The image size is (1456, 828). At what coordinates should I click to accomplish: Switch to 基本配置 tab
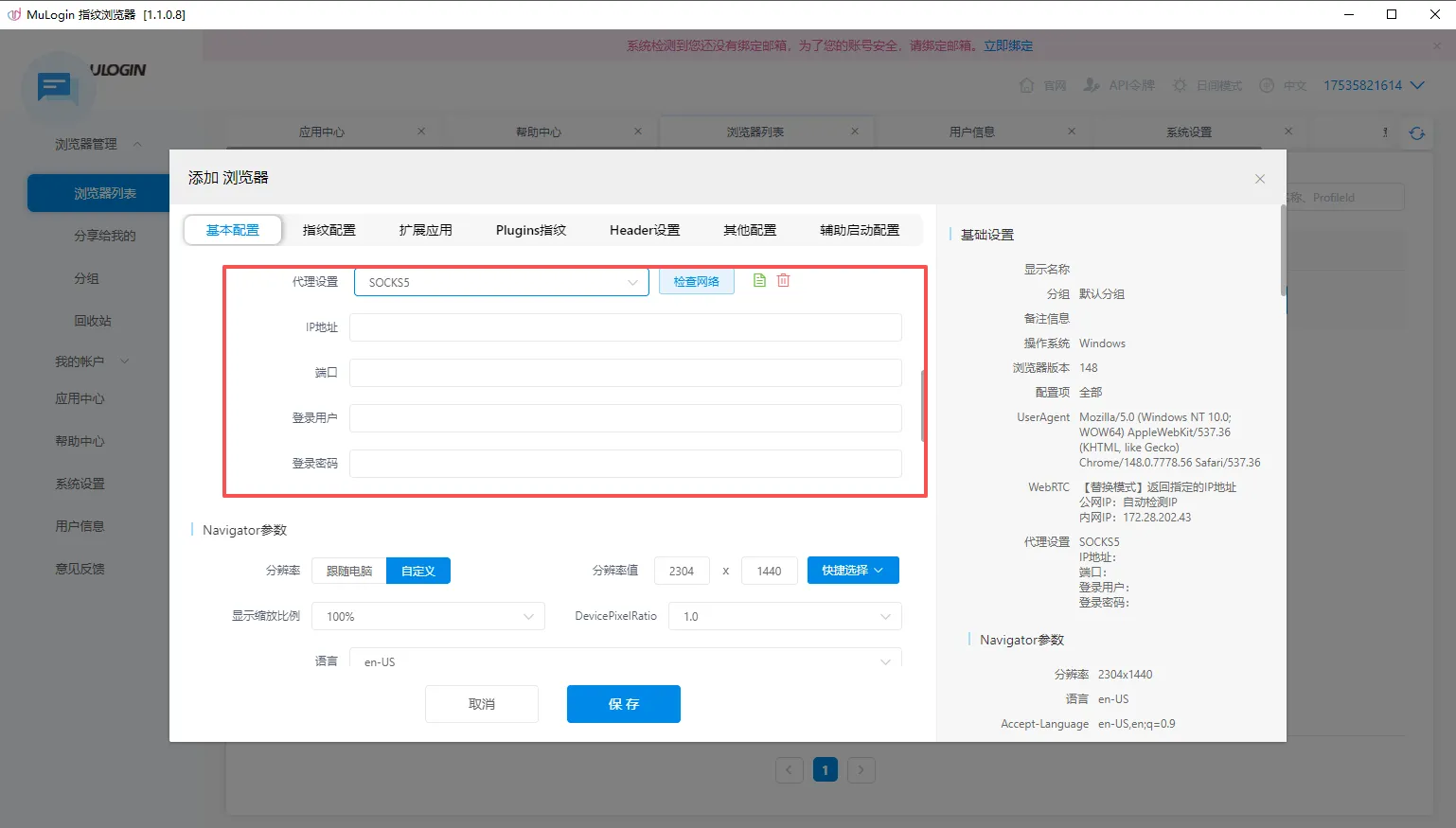(x=233, y=230)
